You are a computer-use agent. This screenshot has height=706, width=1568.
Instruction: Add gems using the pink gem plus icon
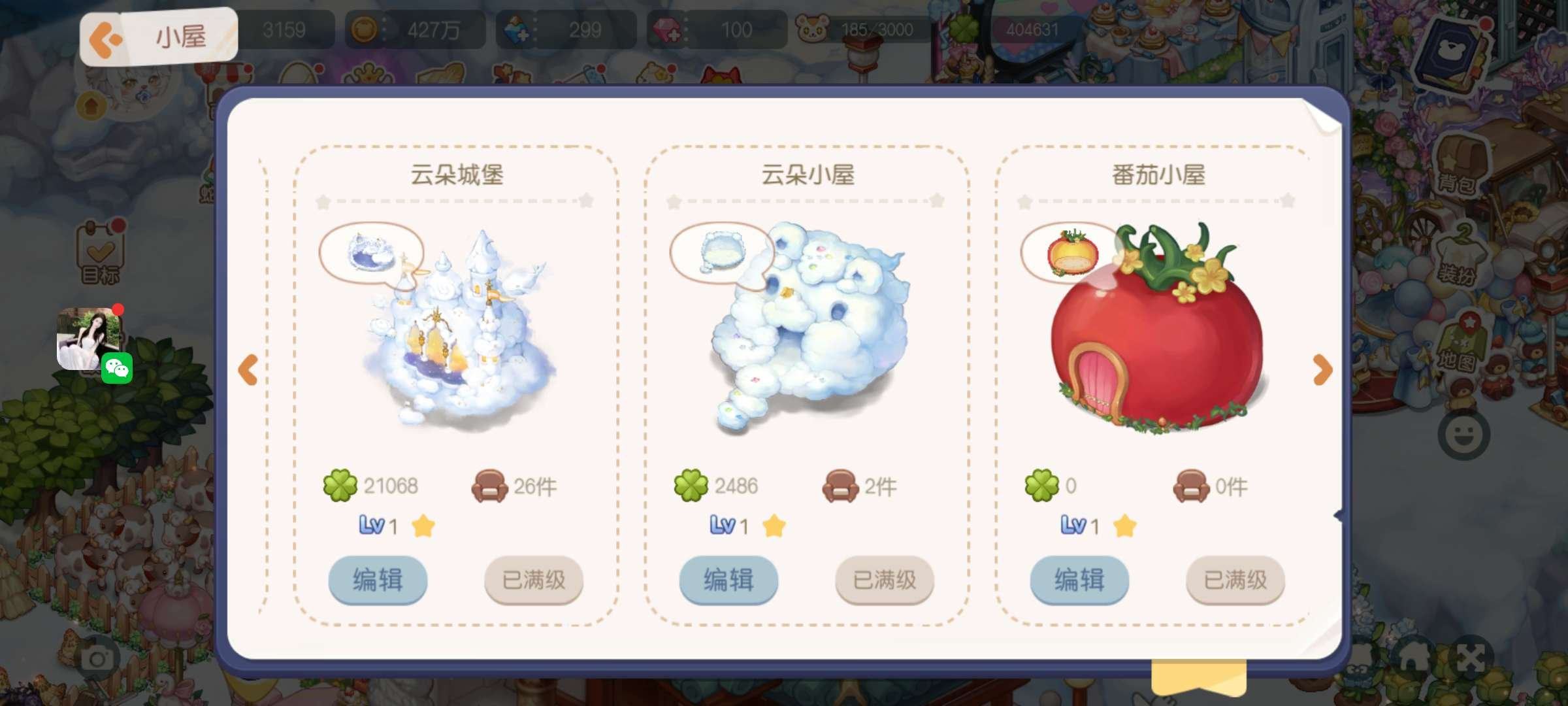[x=666, y=30]
